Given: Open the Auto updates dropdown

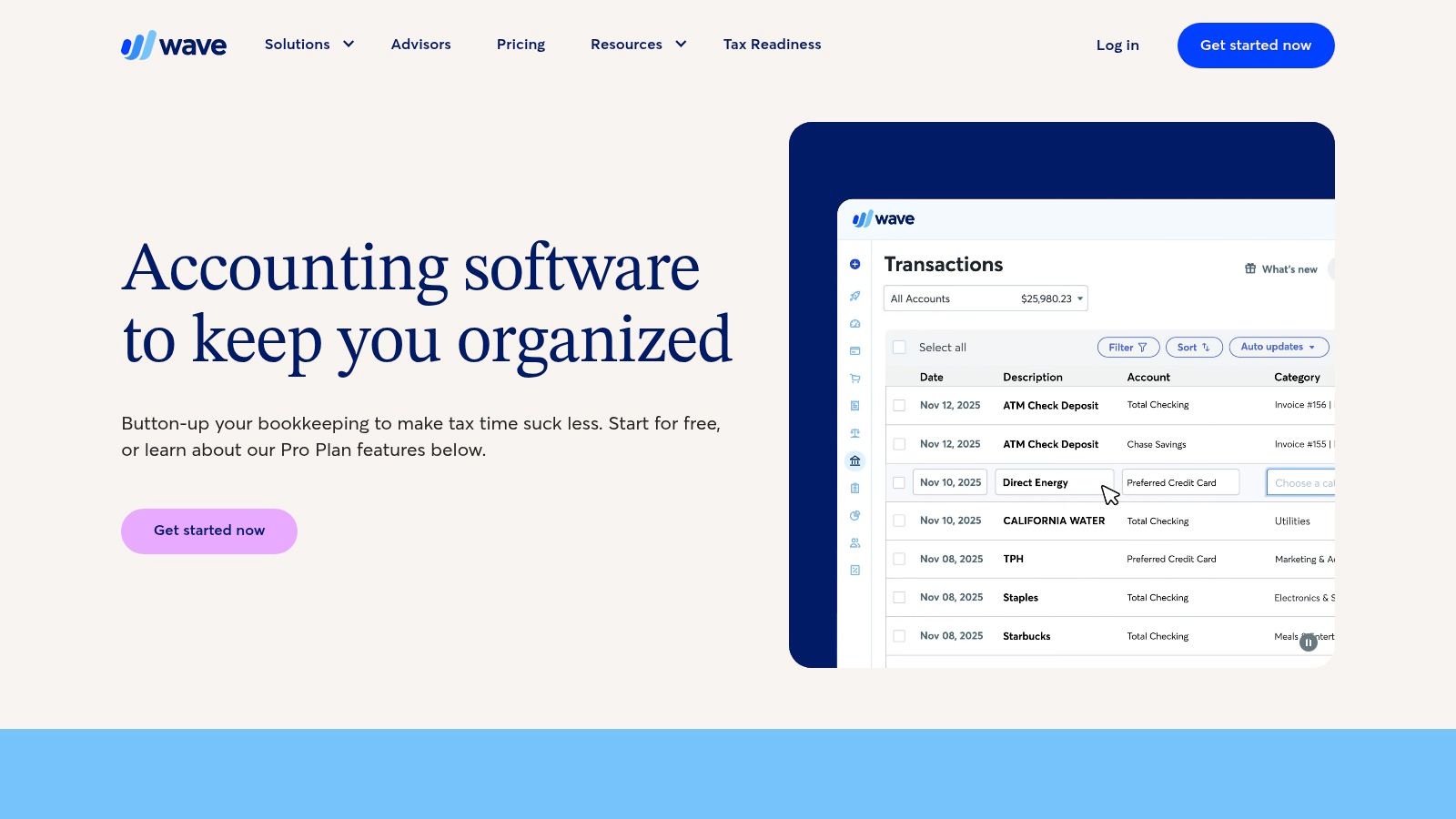Looking at the screenshot, I should click(x=1279, y=347).
